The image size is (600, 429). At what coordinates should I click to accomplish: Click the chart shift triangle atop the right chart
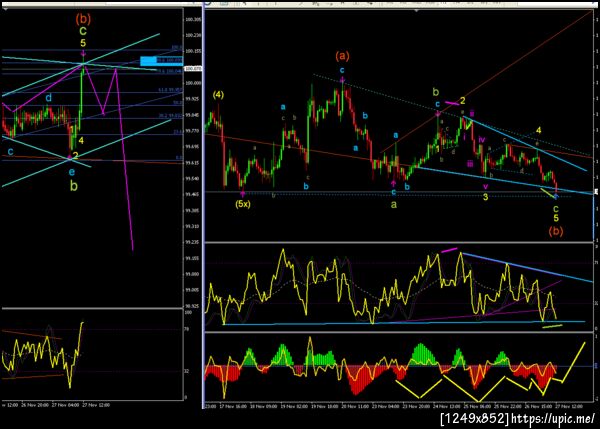416,11
